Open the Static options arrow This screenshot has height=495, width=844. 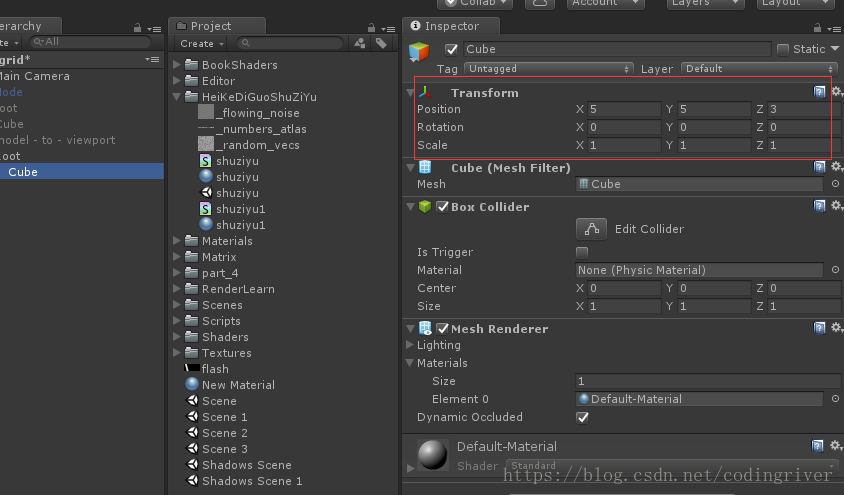click(835, 49)
